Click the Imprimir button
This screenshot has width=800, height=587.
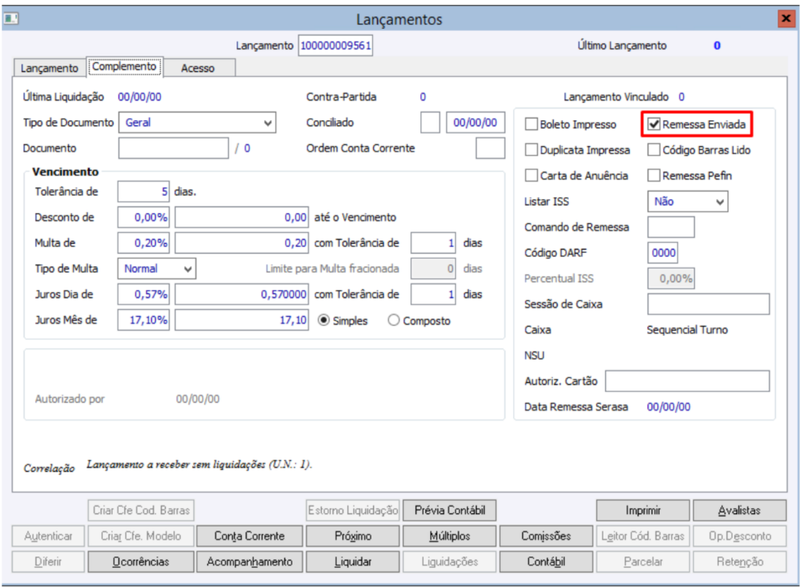click(643, 510)
